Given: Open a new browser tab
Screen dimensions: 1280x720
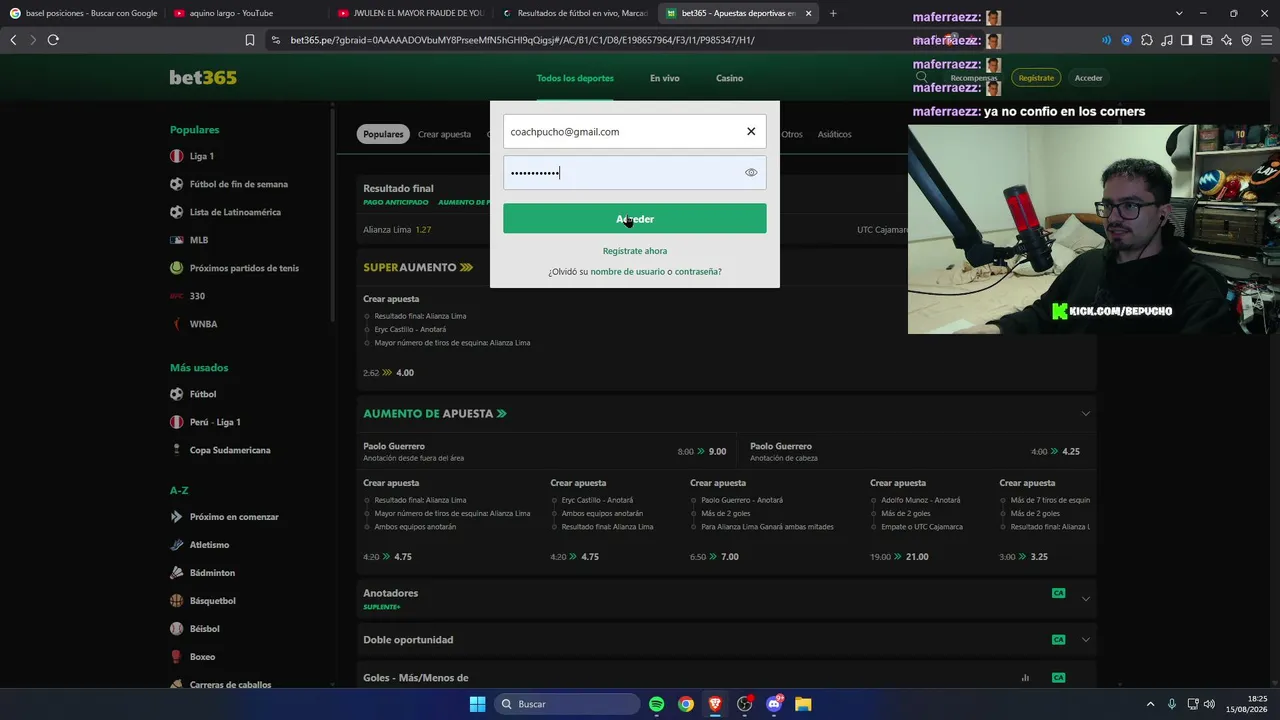Looking at the screenshot, I should pyautogui.click(x=833, y=13).
